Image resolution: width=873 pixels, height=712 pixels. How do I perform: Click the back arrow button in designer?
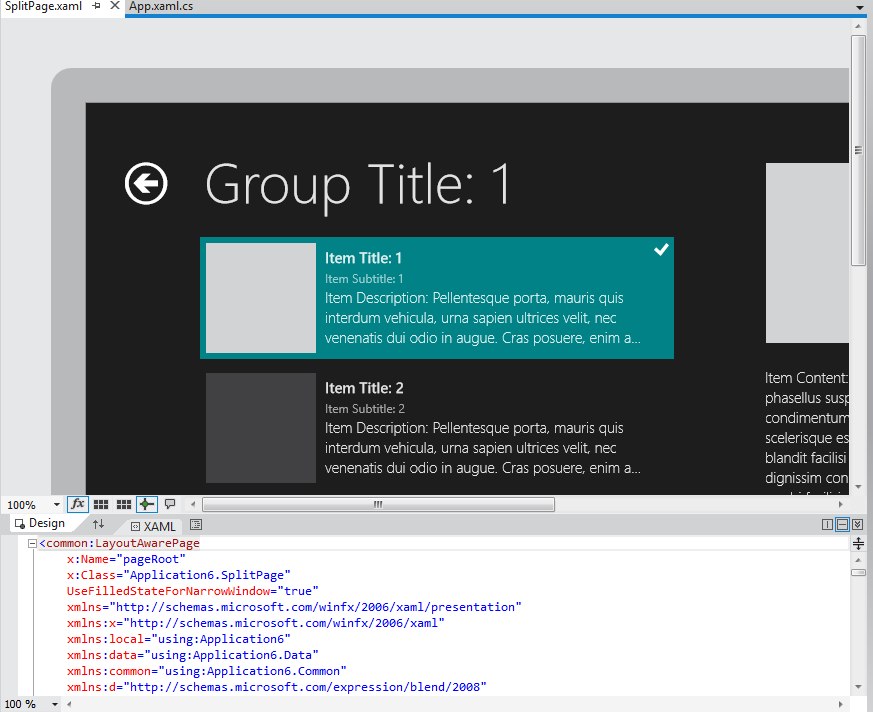pyautogui.click(x=146, y=184)
